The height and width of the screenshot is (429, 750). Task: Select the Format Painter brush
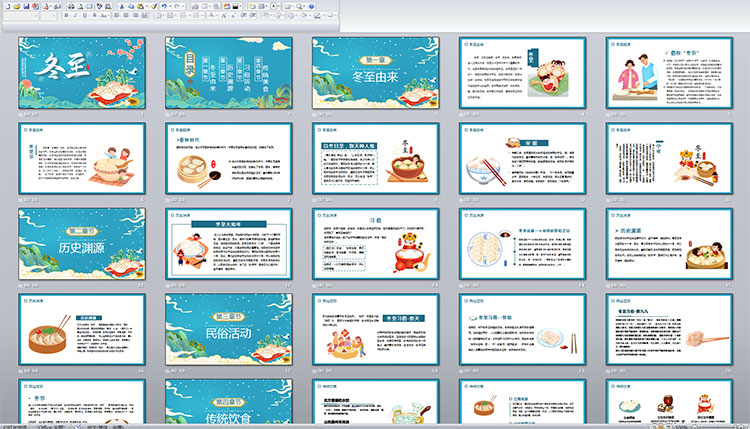click(x=154, y=6)
